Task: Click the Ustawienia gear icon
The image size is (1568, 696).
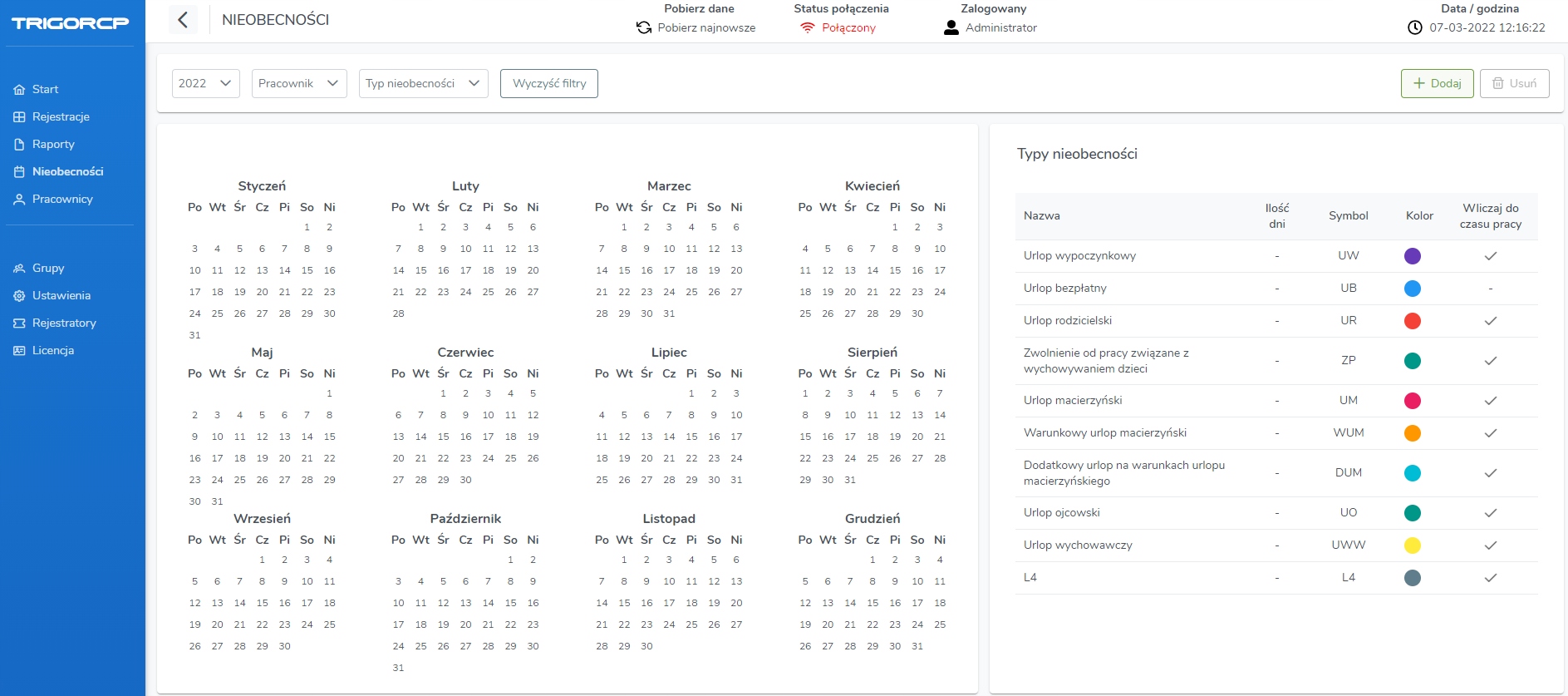Action: 19,296
